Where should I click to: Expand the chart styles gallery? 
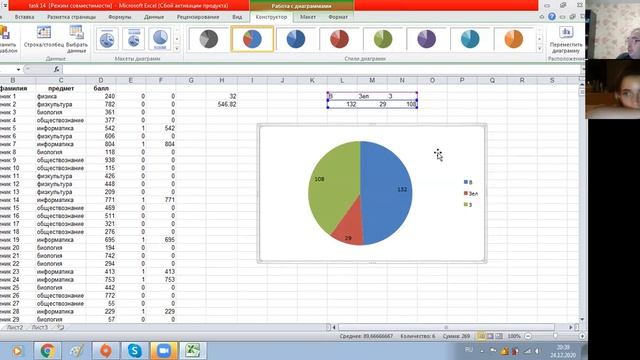[540, 48]
